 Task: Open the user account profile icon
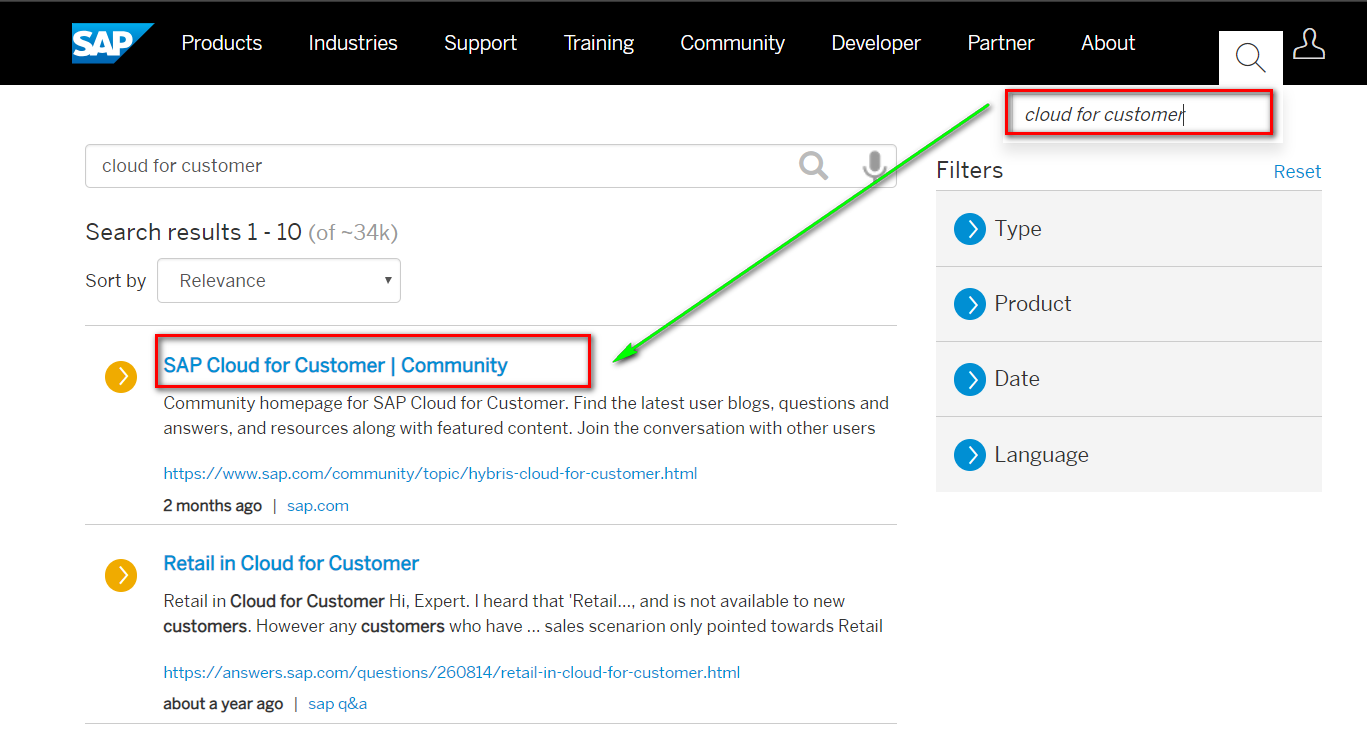(x=1309, y=45)
